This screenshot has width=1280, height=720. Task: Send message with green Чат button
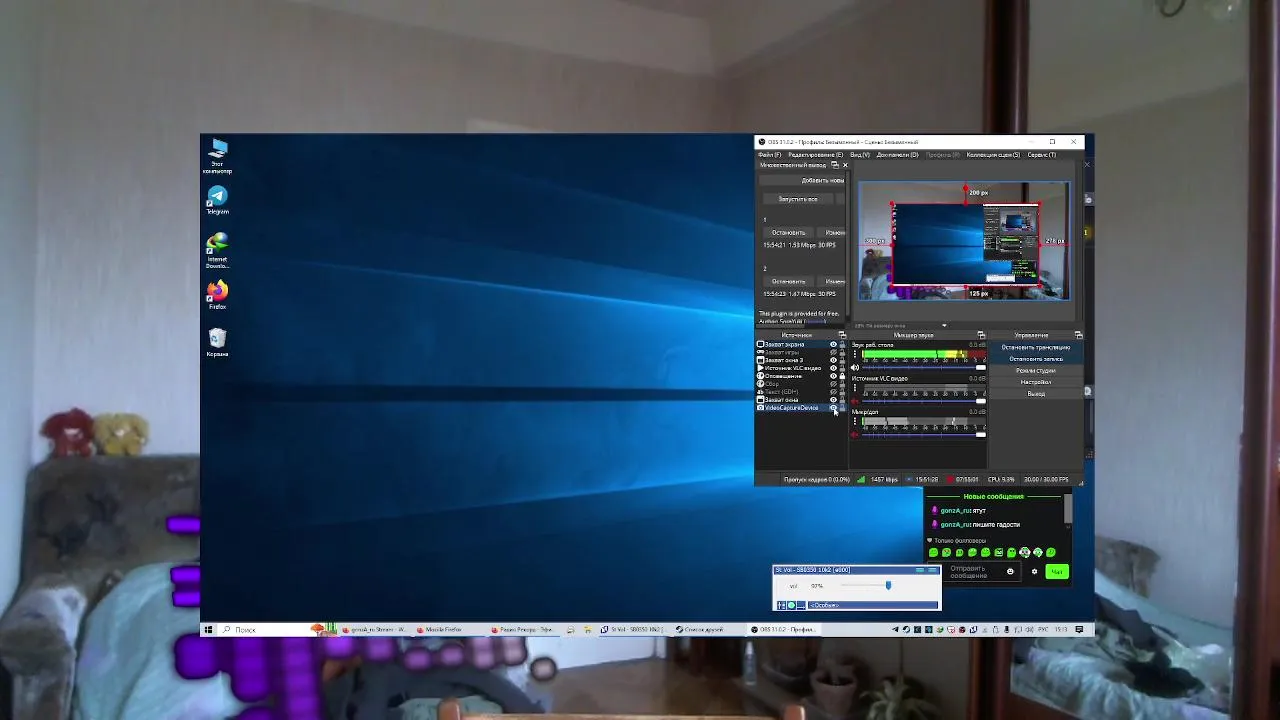(x=1057, y=571)
